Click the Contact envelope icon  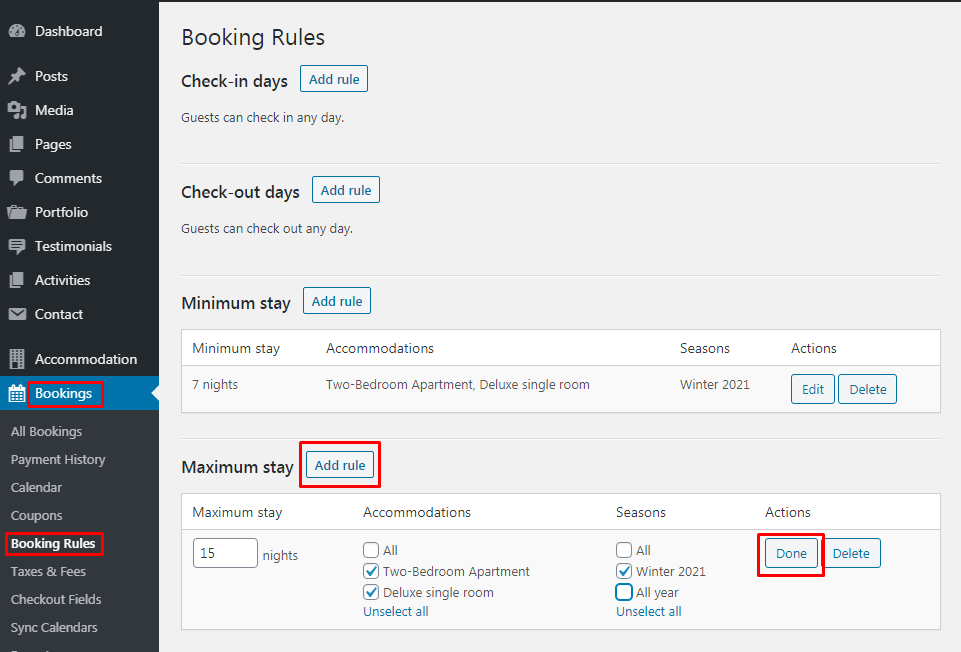[x=17, y=314]
